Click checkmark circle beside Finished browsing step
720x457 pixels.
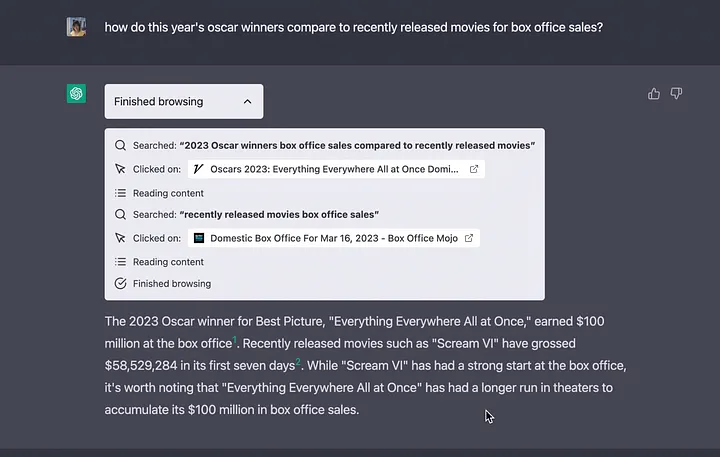tap(121, 283)
